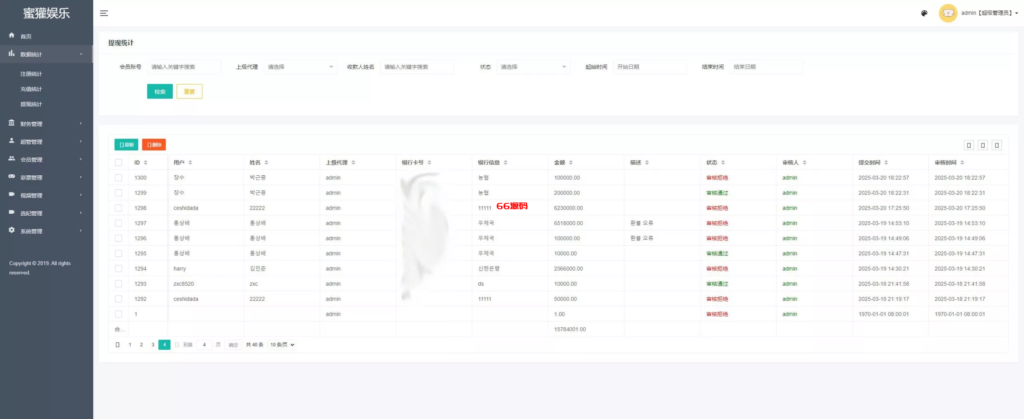Click the teal 检索 search button

(x=160, y=91)
